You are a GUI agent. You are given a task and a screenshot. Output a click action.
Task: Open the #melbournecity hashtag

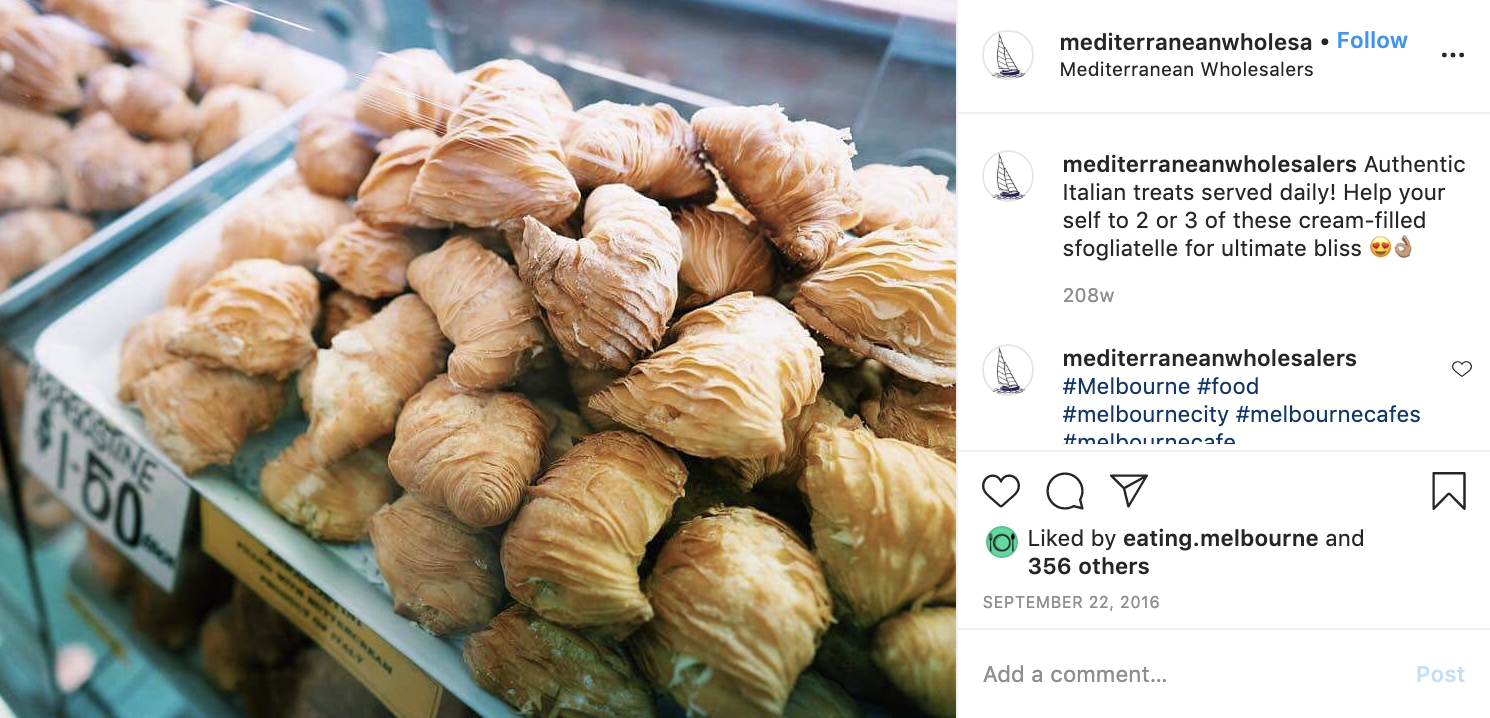[x=1146, y=414]
